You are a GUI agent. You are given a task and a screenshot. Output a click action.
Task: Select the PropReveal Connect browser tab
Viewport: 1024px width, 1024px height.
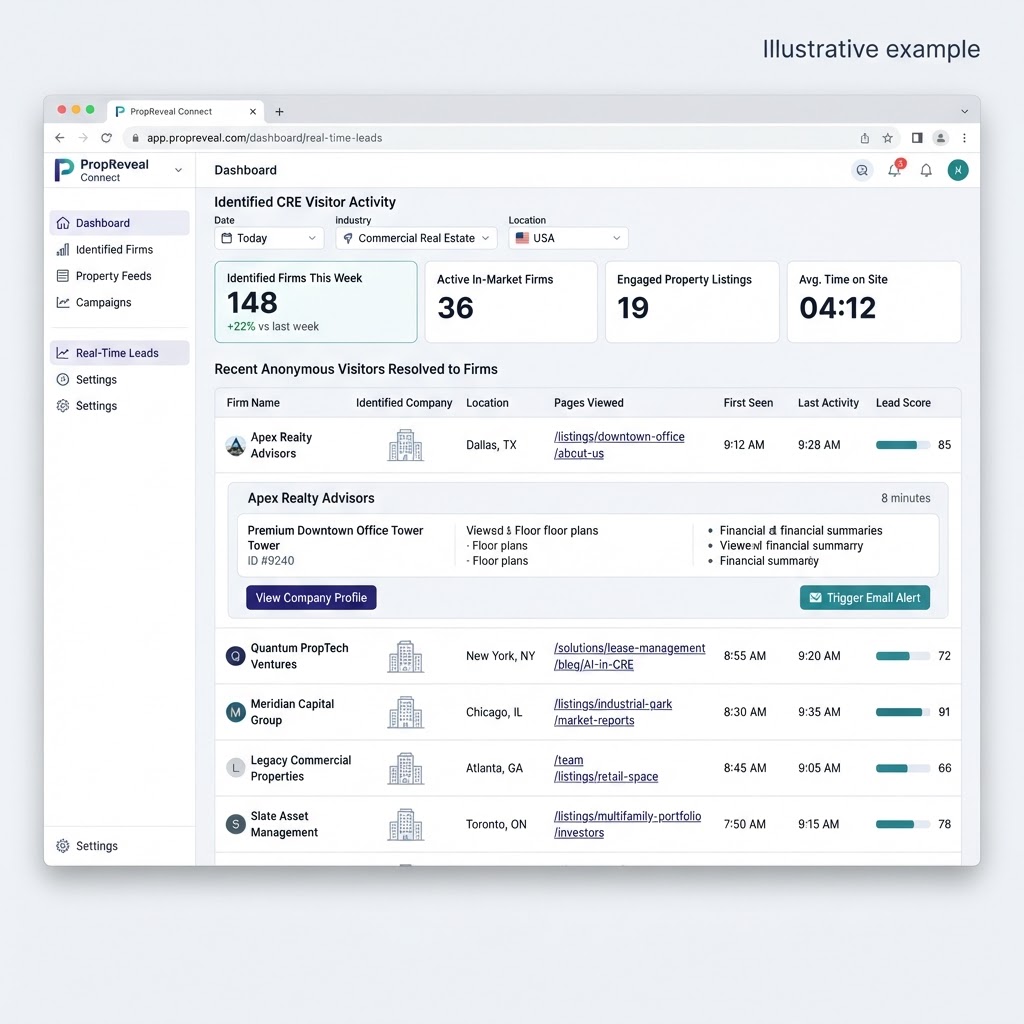pyautogui.click(x=186, y=112)
